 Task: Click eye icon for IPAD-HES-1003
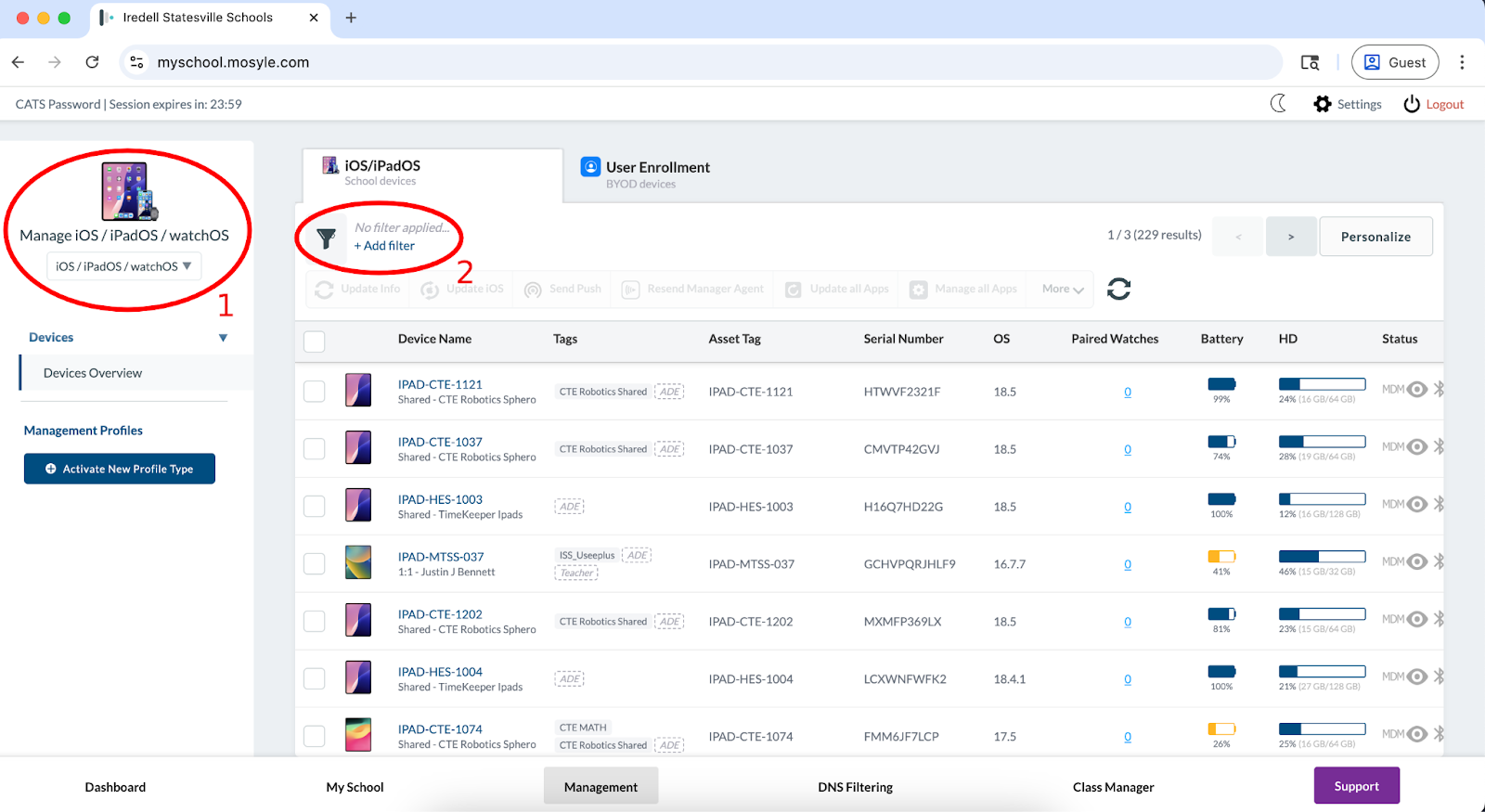(1416, 505)
